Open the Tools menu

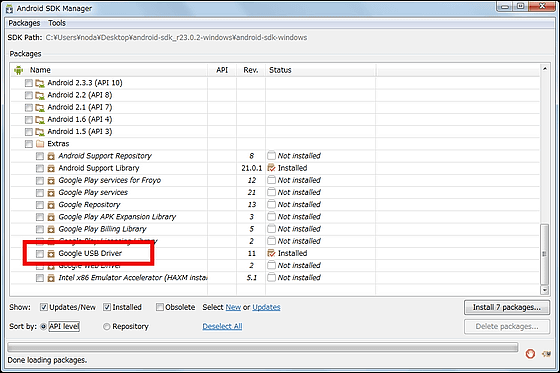coord(57,23)
